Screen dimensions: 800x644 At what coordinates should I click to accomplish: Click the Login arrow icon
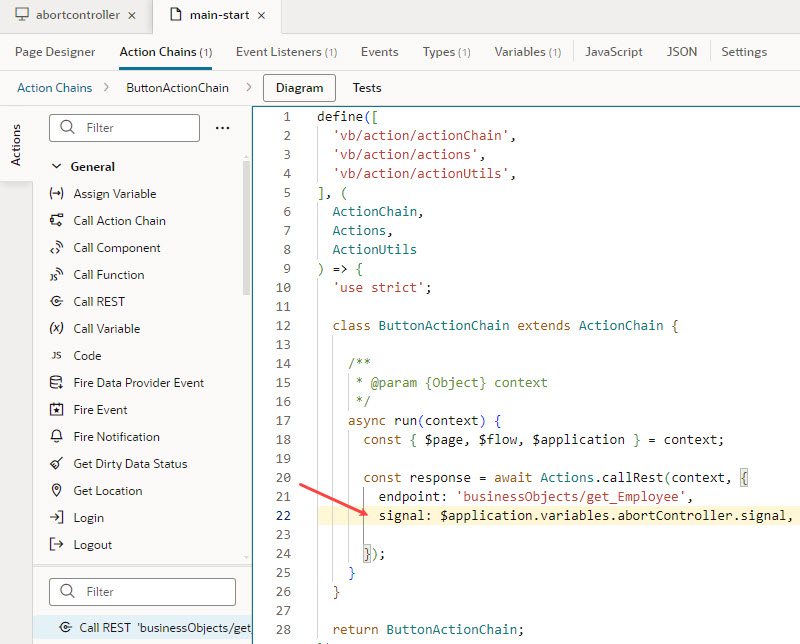[56, 517]
